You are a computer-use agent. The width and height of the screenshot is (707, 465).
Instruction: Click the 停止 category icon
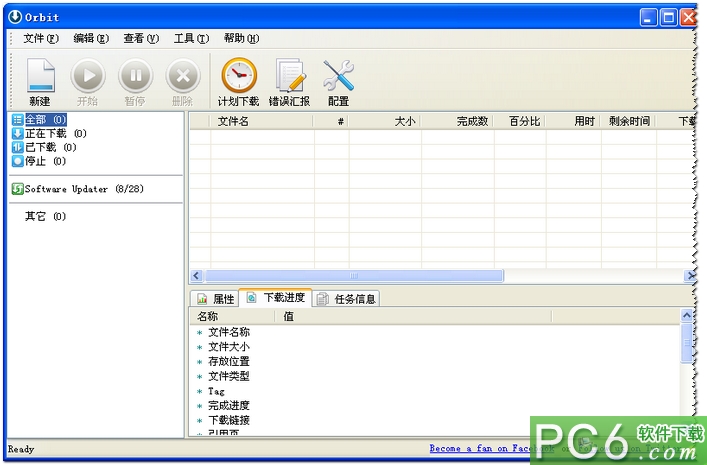[x=17, y=161]
